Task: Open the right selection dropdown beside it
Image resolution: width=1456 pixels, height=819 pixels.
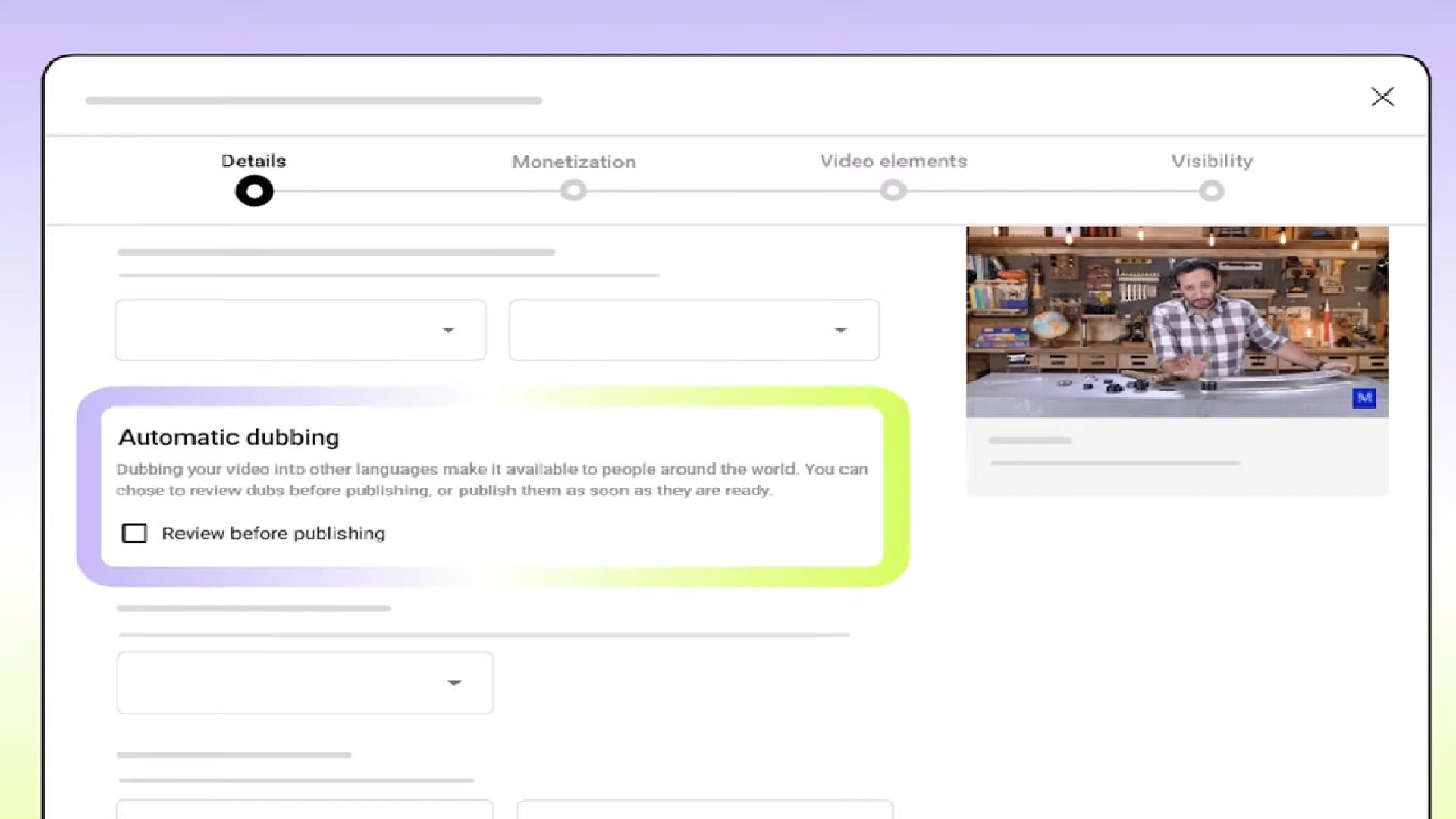Action: [x=694, y=329]
